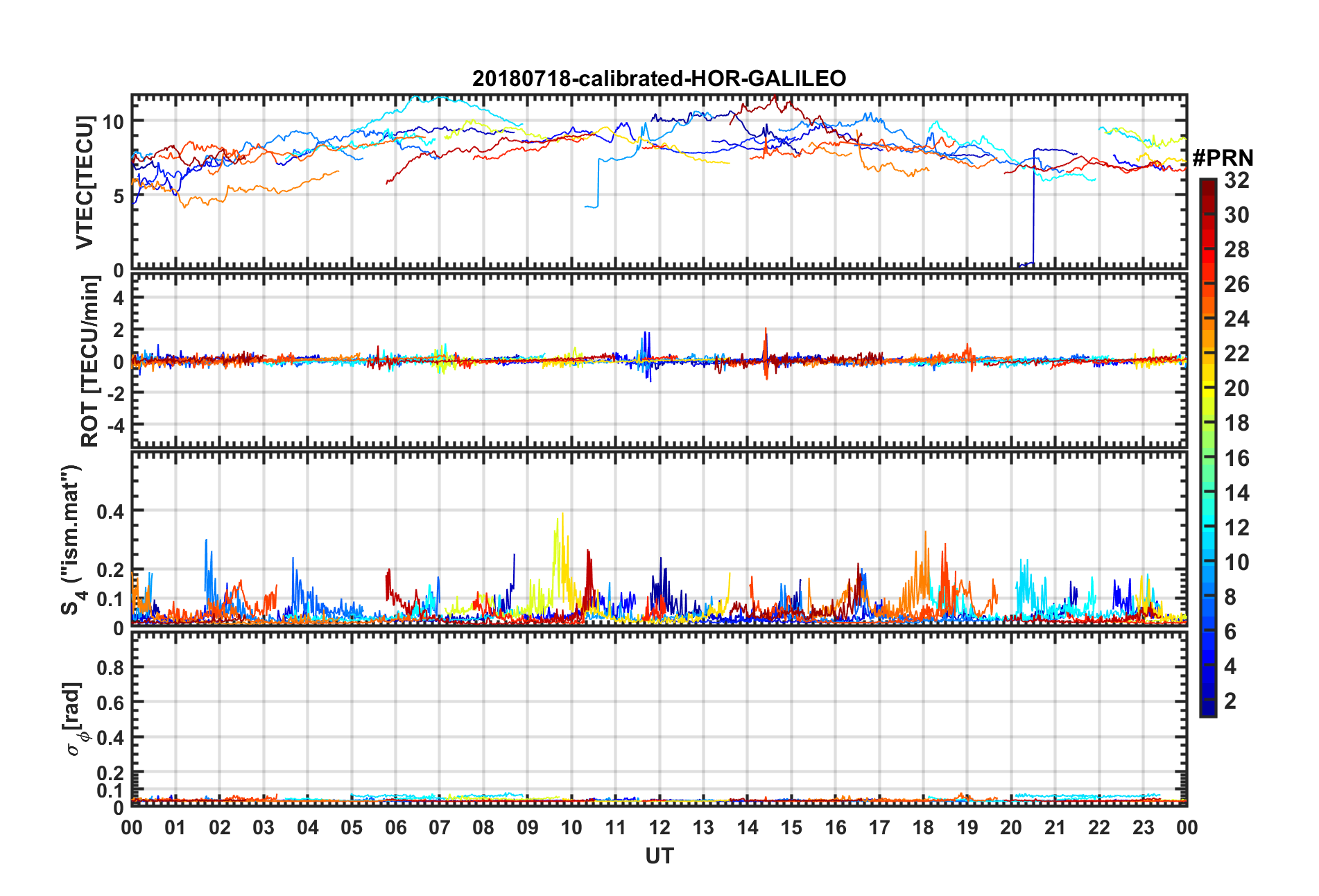The height and width of the screenshot is (896, 1319).
Task: Select colorbar tick label "28"
Action: [1236, 250]
